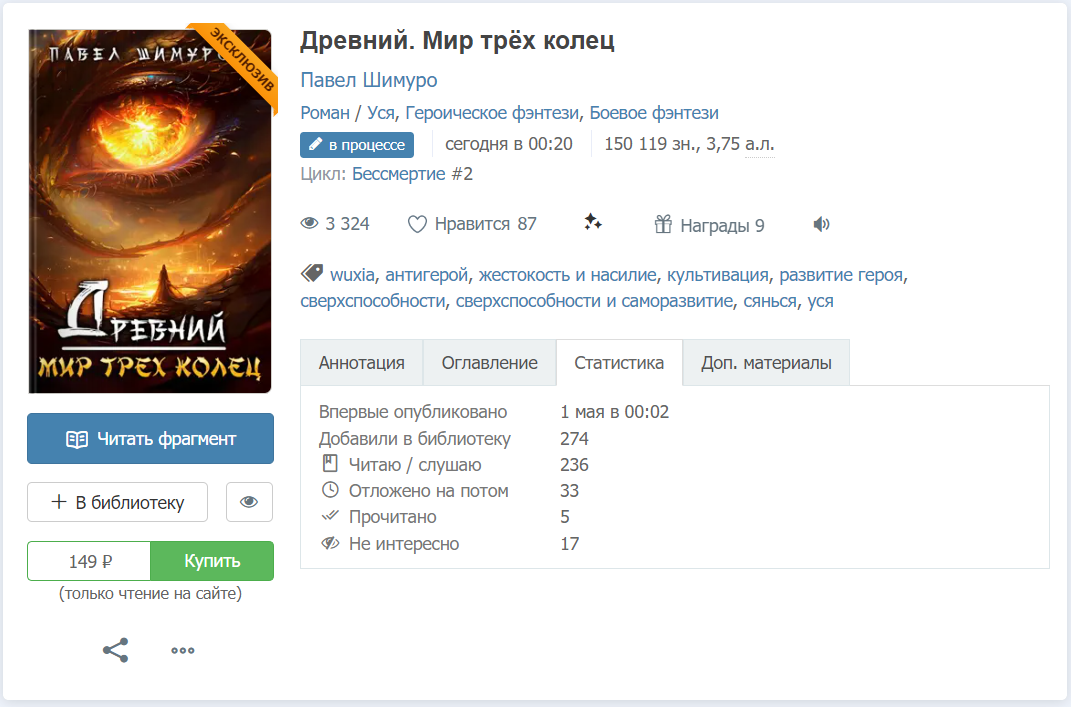Switch to the Оглавление tab
The image size is (1071, 707).
coord(489,363)
